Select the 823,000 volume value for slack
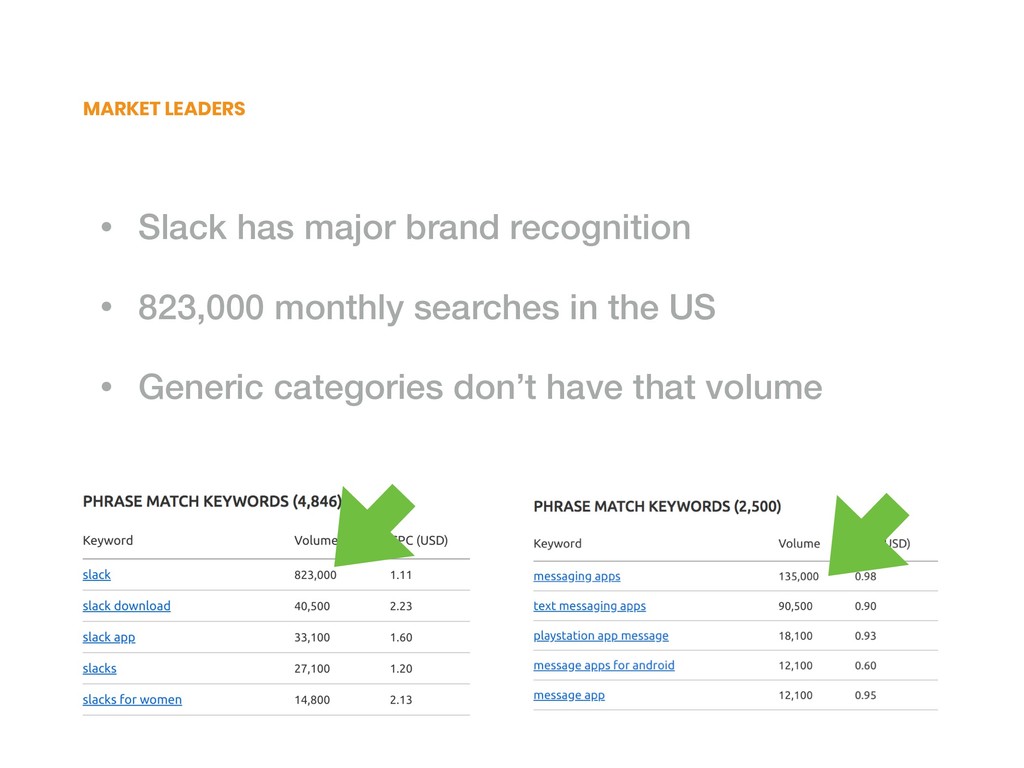The image size is (1024, 768). coord(315,575)
